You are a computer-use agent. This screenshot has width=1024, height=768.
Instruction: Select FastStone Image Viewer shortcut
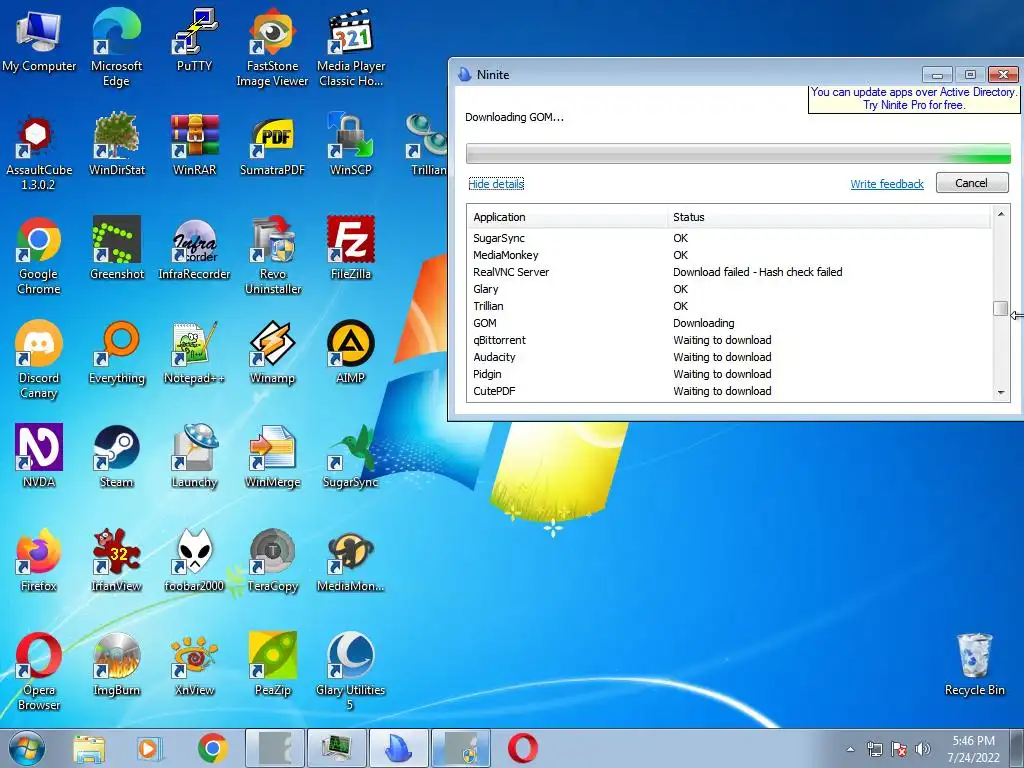272,48
